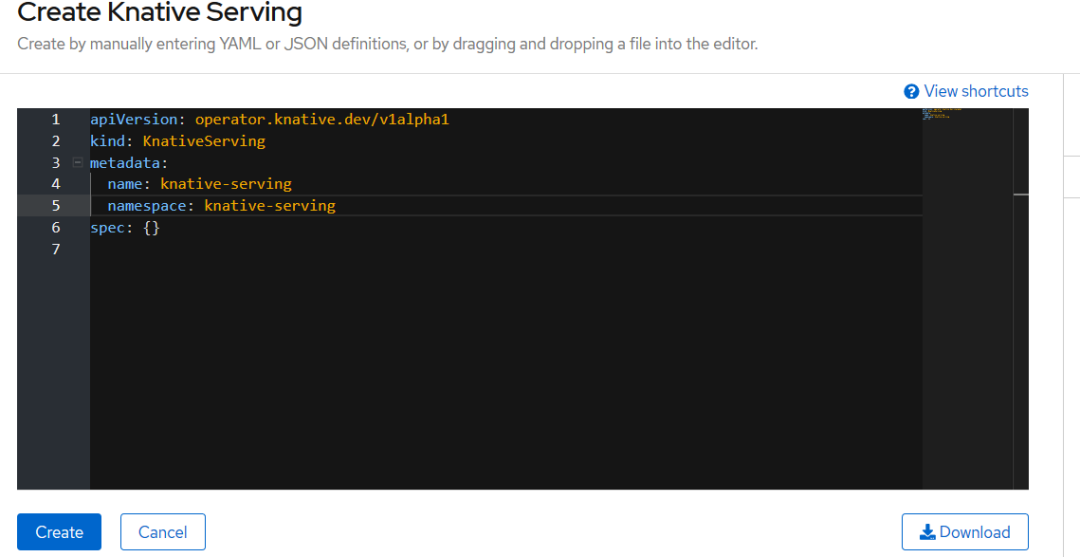Click the View shortcuts question mark icon
This screenshot has width=1080, height=557.
(911, 92)
